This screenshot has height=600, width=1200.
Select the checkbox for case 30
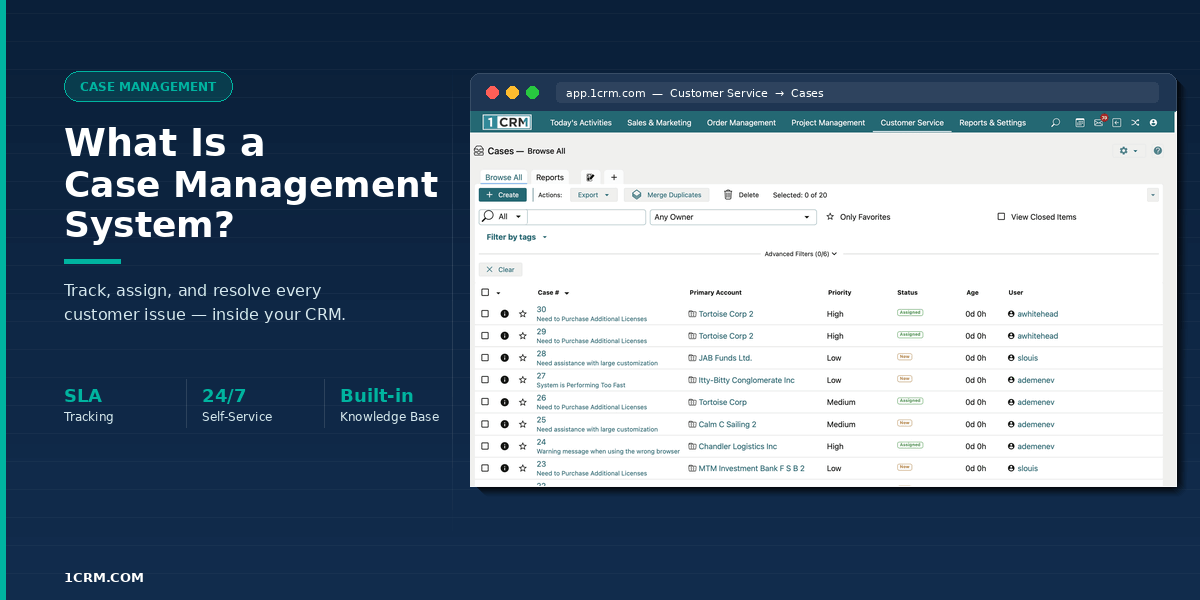click(485, 314)
